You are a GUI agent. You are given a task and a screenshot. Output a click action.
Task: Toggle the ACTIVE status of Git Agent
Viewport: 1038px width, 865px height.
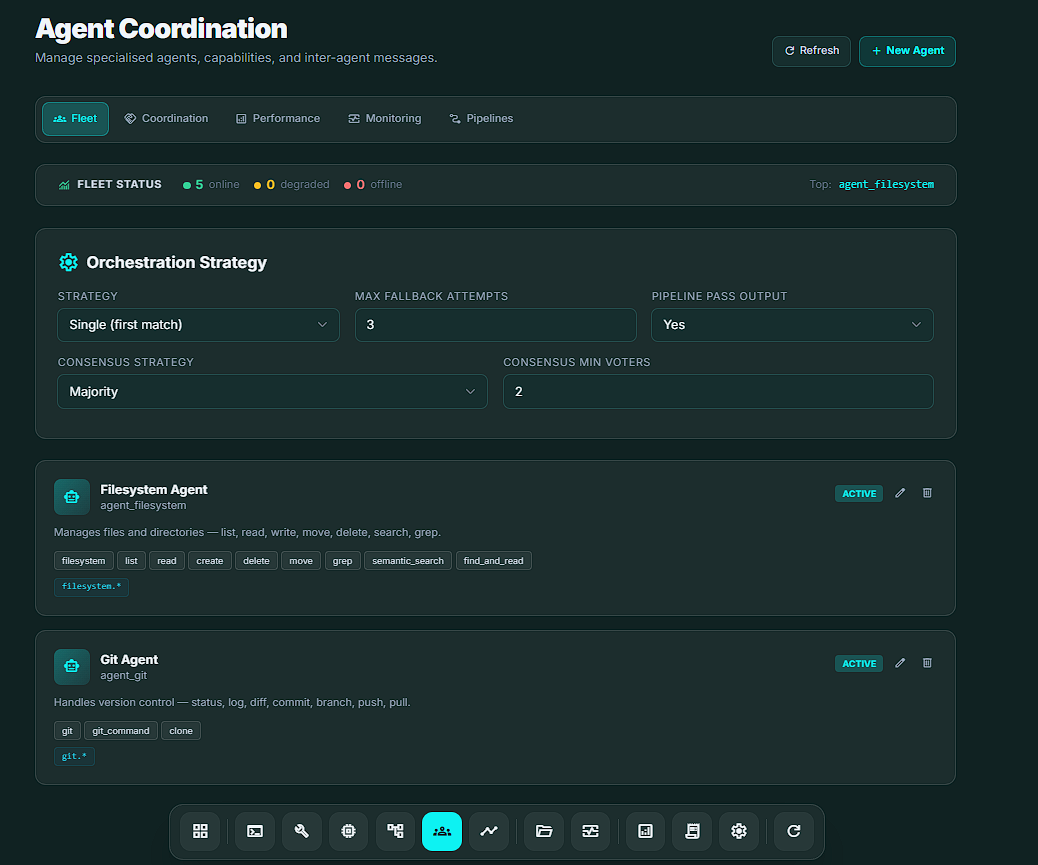pyautogui.click(x=859, y=663)
